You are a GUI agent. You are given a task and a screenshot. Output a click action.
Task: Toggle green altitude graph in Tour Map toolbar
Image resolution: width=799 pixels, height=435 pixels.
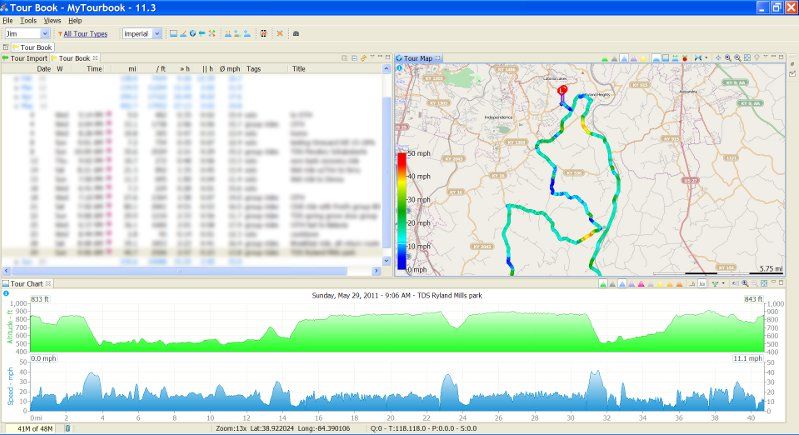point(604,59)
